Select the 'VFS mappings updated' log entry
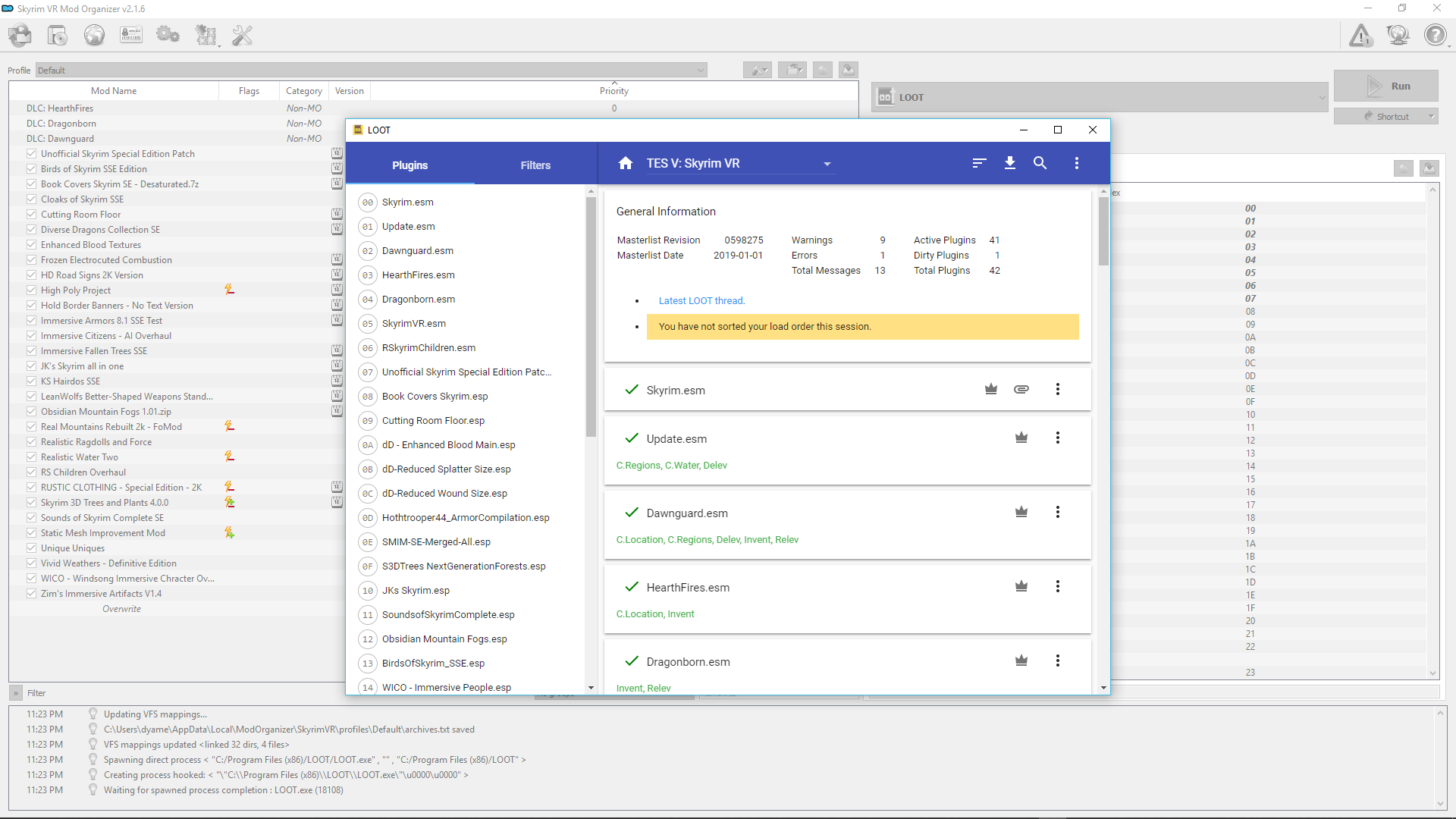1456x819 pixels. coord(196,744)
